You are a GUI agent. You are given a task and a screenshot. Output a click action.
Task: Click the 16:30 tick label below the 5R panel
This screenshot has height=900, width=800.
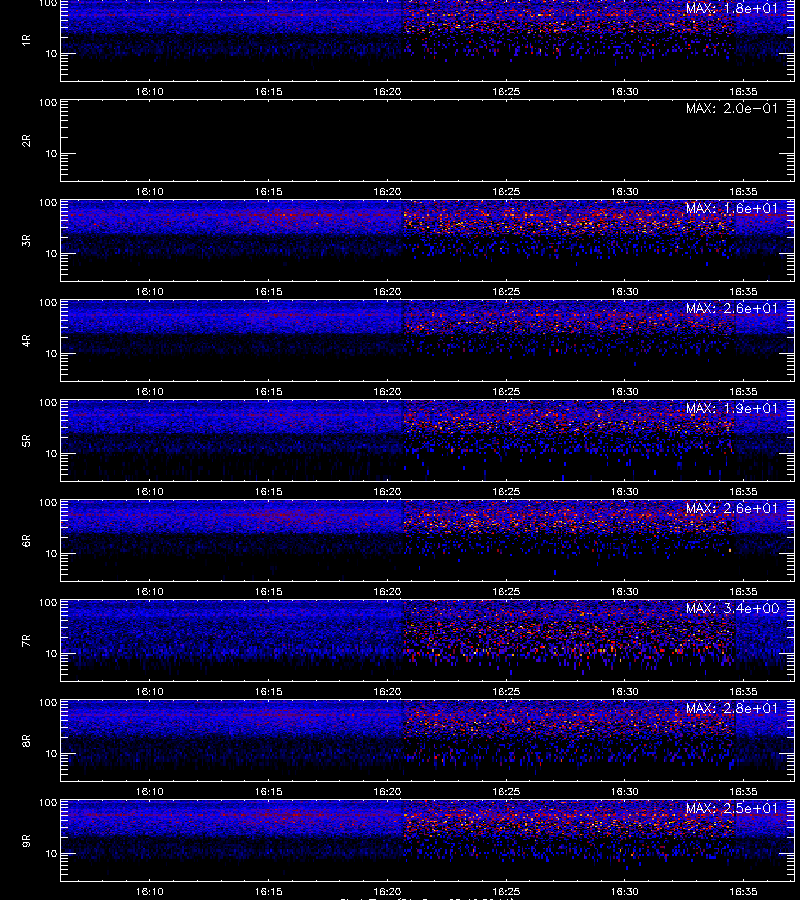click(624, 492)
